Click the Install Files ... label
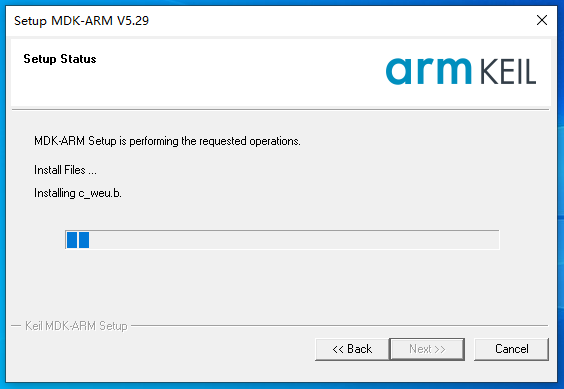The image size is (564, 389). tap(65, 170)
